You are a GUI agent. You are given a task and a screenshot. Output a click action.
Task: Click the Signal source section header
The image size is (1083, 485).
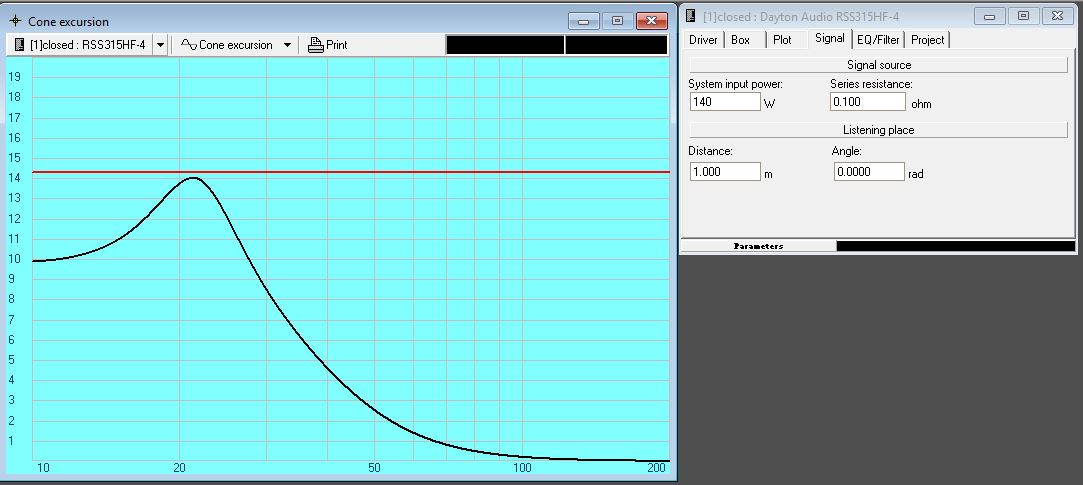(879, 65)
